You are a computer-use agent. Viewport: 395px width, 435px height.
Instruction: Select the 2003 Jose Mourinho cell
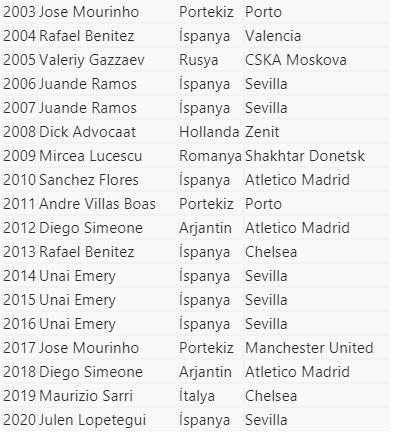[x=71, y=12]
